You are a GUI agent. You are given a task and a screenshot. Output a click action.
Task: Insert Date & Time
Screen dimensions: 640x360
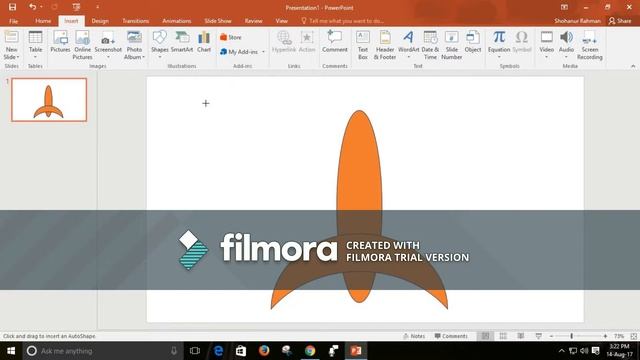430,45
